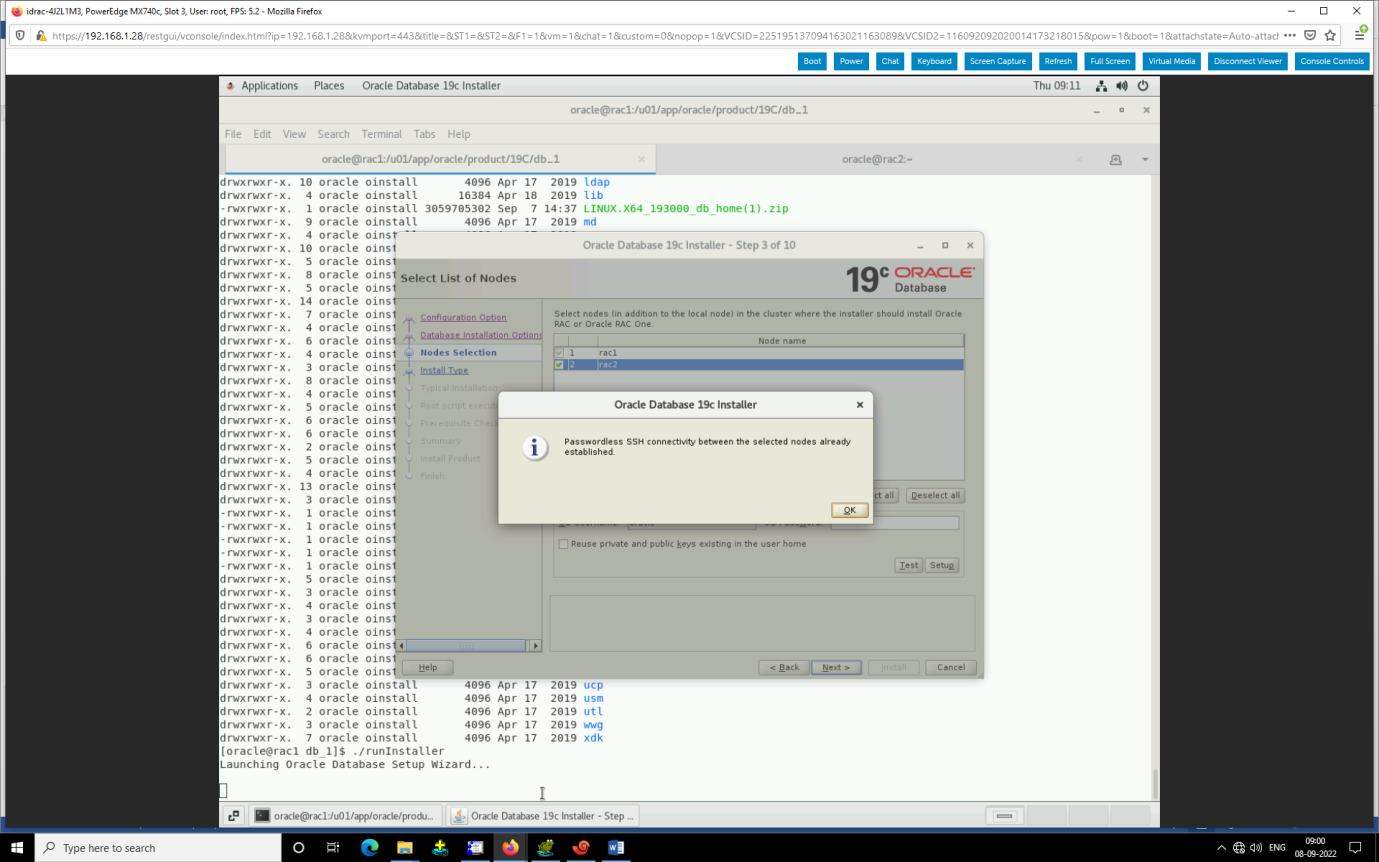Screen dimensions: 1379x862
Task: Open File Explorer from taskbar
Action: coord(404,847)
